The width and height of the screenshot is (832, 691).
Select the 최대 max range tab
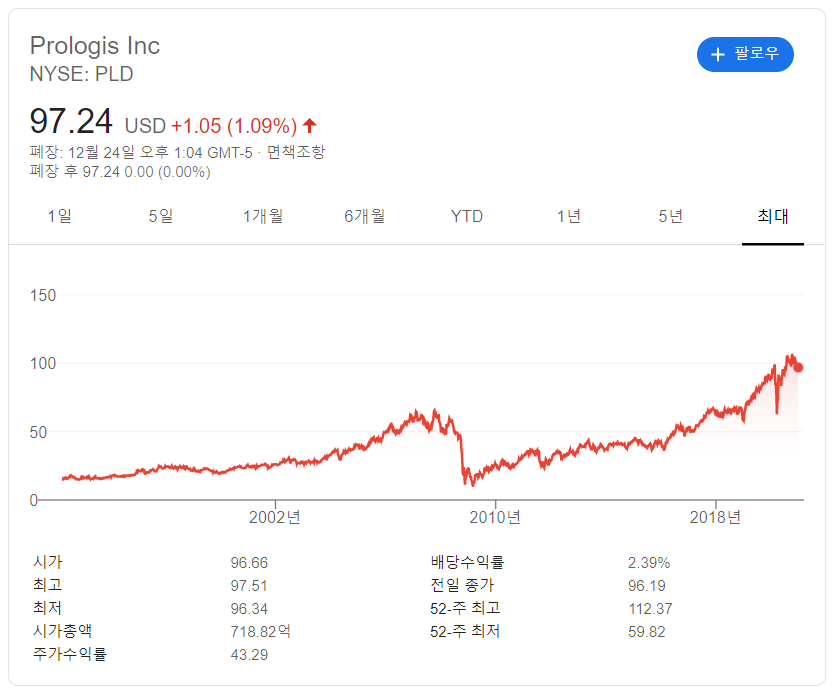point(773,217)
